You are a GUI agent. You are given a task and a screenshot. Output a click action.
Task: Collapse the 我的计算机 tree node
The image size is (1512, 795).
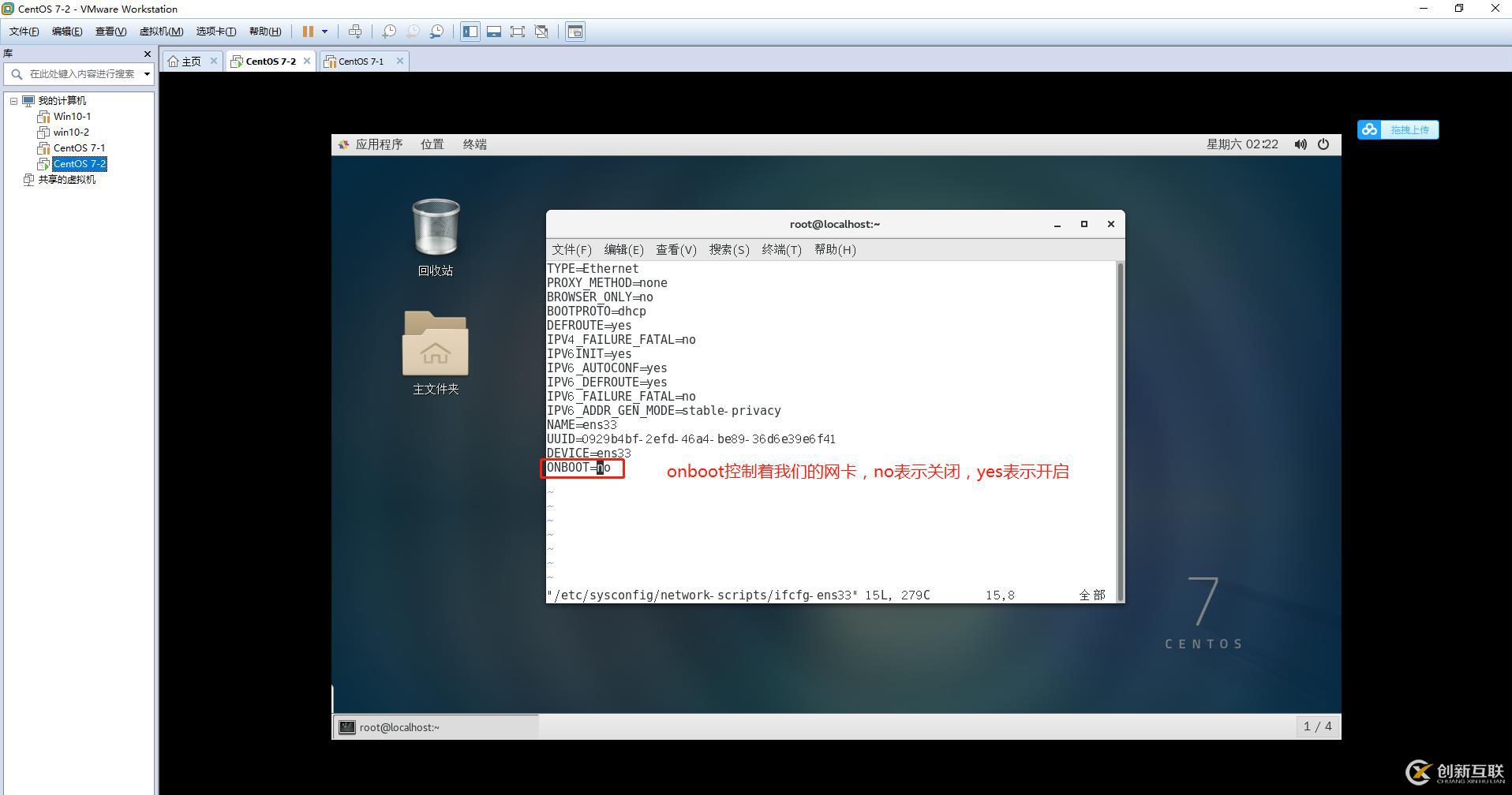[13, 101]
